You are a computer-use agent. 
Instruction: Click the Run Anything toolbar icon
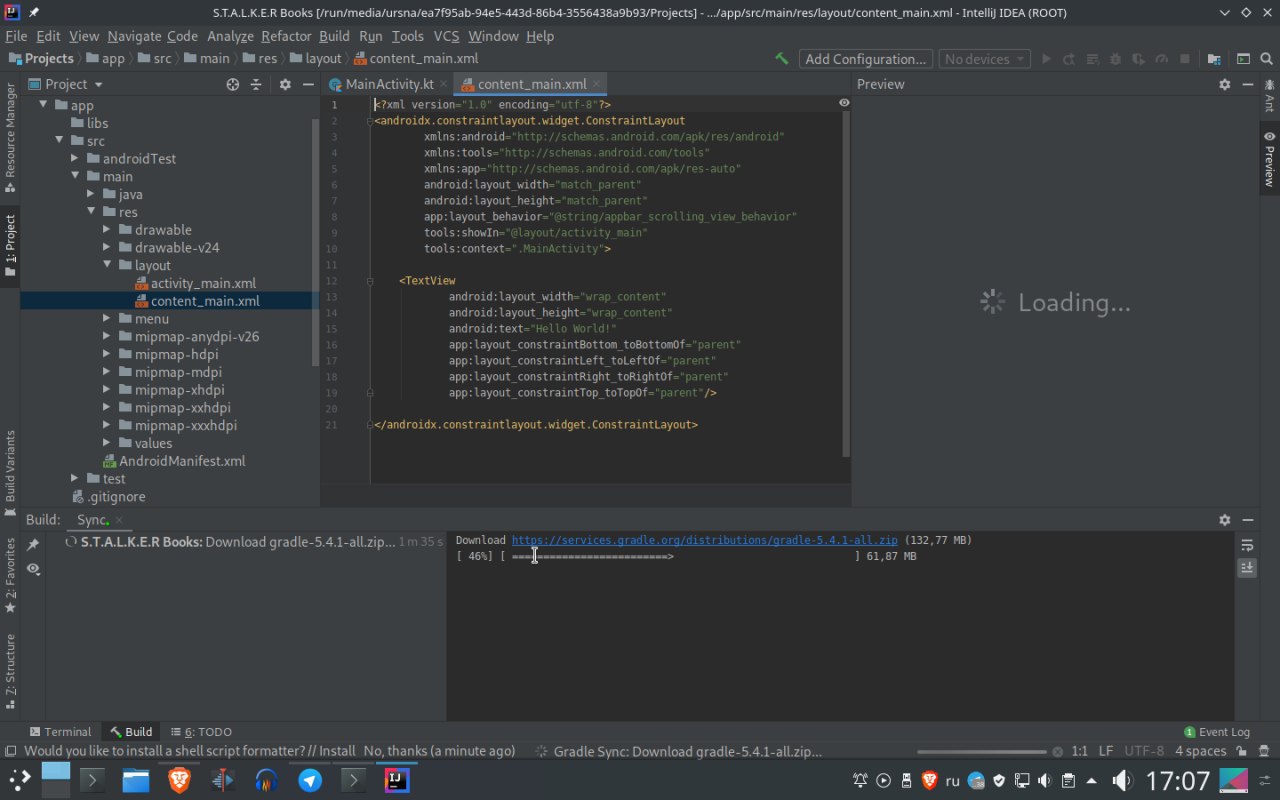point(1243,59)
